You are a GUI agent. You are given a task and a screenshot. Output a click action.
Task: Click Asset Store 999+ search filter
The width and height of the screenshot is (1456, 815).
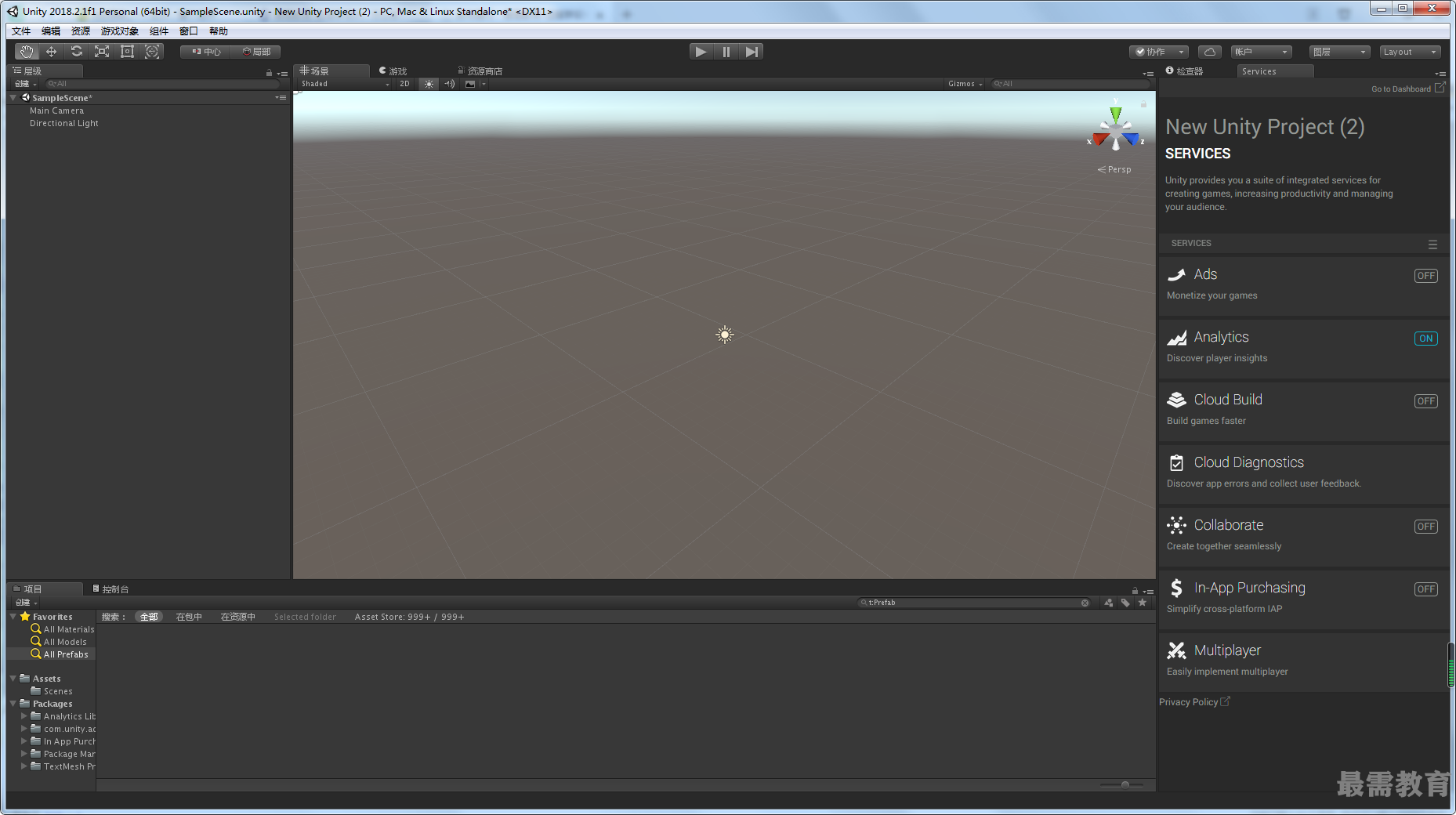409,617
